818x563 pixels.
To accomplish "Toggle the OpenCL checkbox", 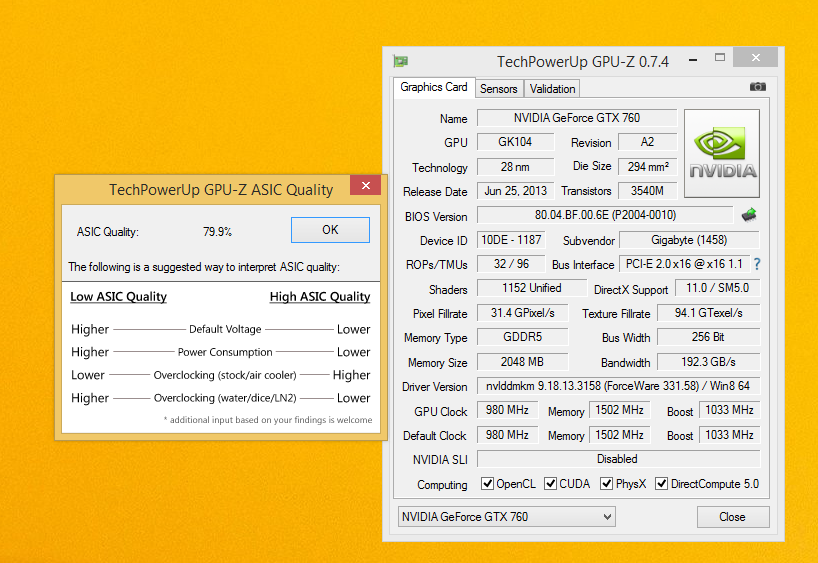I will point(487,484).
